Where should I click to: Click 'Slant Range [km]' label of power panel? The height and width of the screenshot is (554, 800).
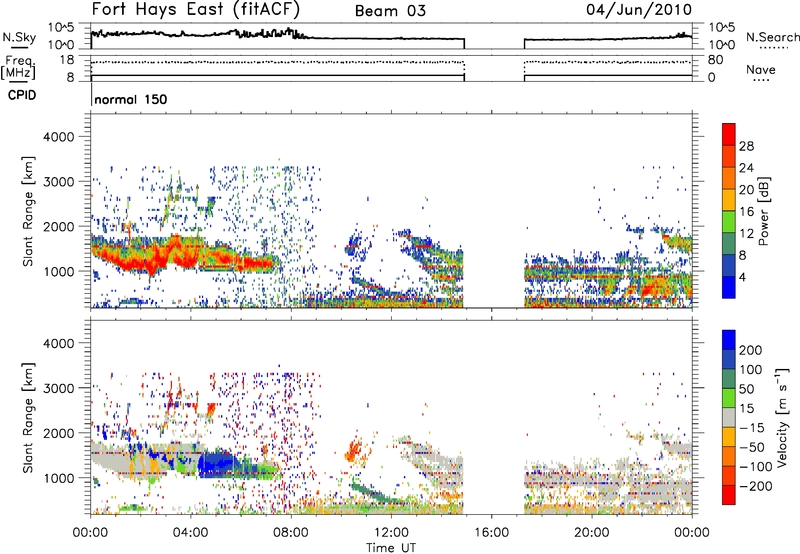point(28,211)
